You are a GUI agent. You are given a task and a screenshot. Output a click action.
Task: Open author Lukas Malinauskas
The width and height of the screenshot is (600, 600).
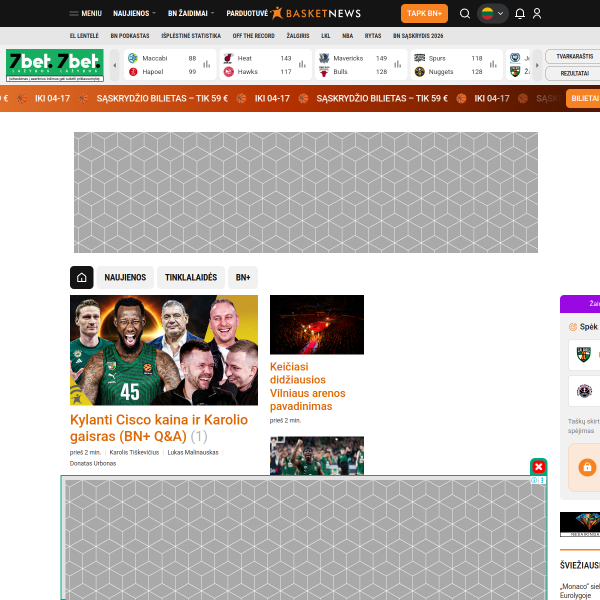193,453
